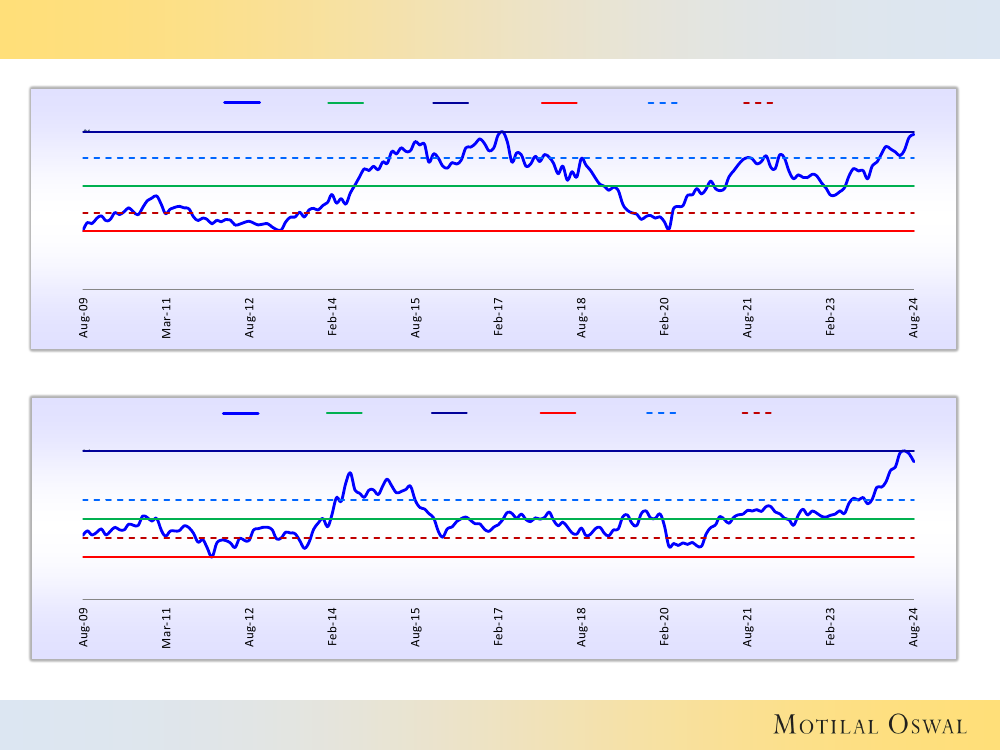Viewport: 1000px width, 750px height.
Task: Click the green legend line in top chart
Action: tap(346, 102)
